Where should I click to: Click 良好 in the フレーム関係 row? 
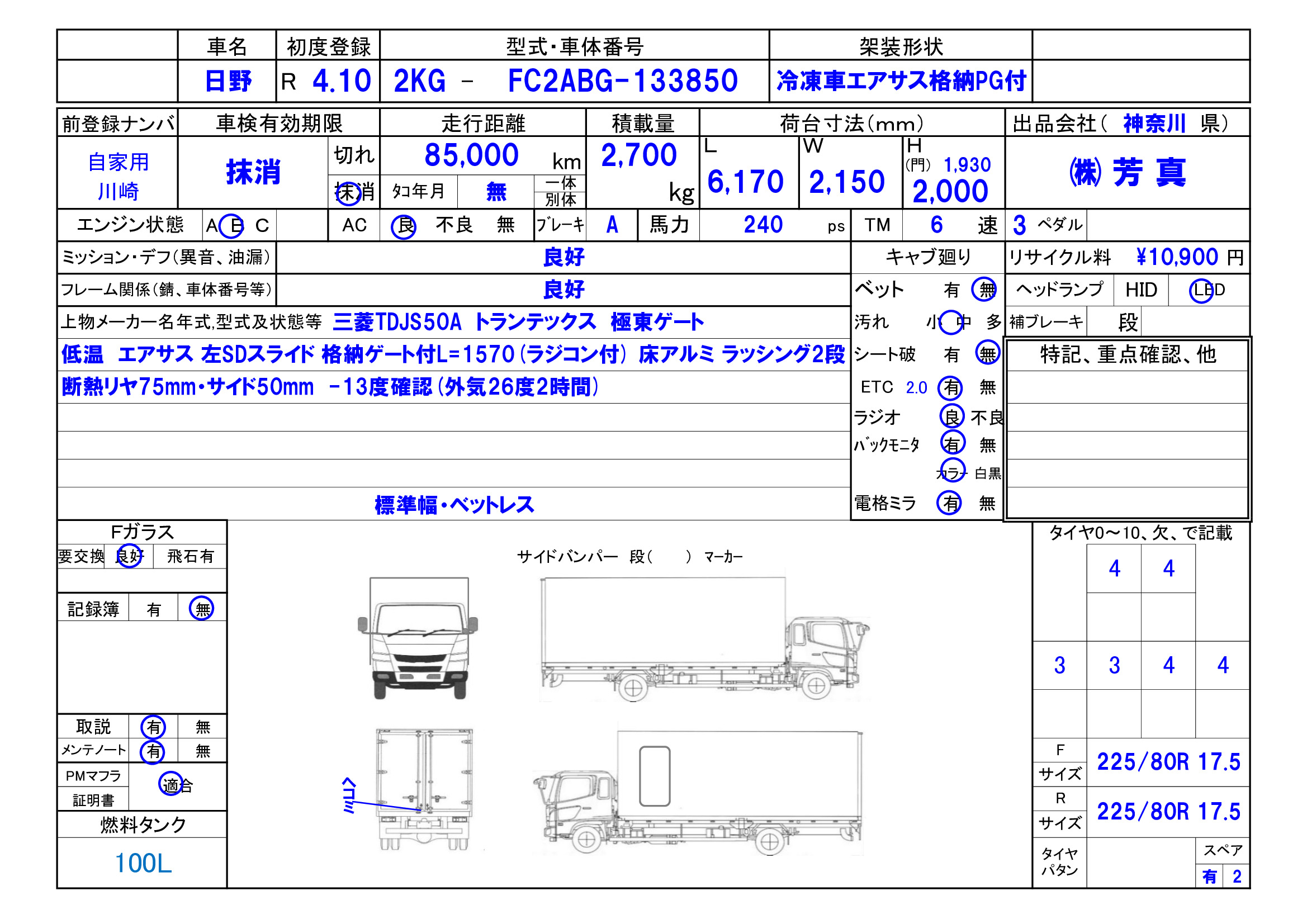563,290
